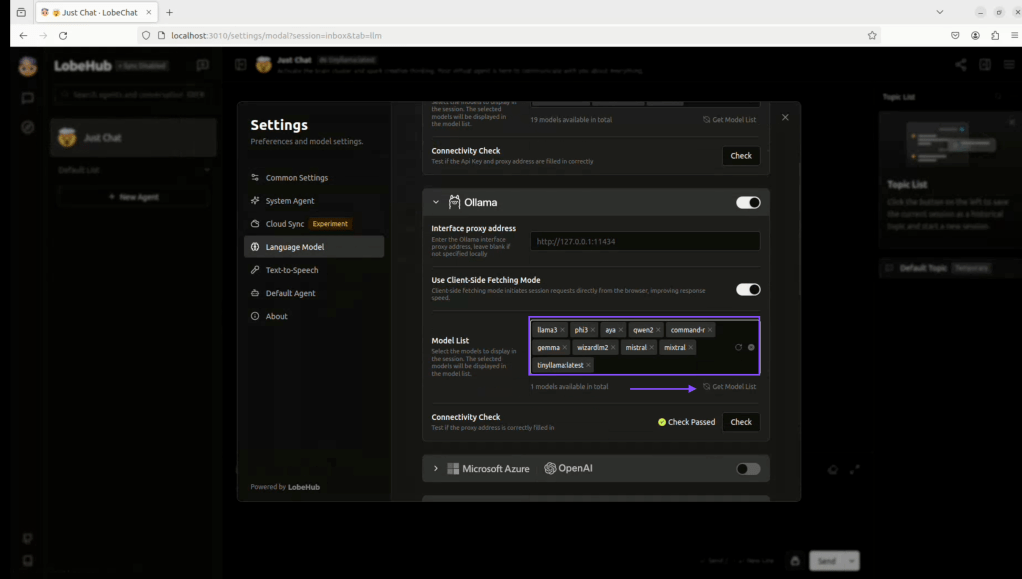Disable the Ollama provider switch
This screenshot has height=579, width=1022.
pyautogui.click(x=748, y=202)
